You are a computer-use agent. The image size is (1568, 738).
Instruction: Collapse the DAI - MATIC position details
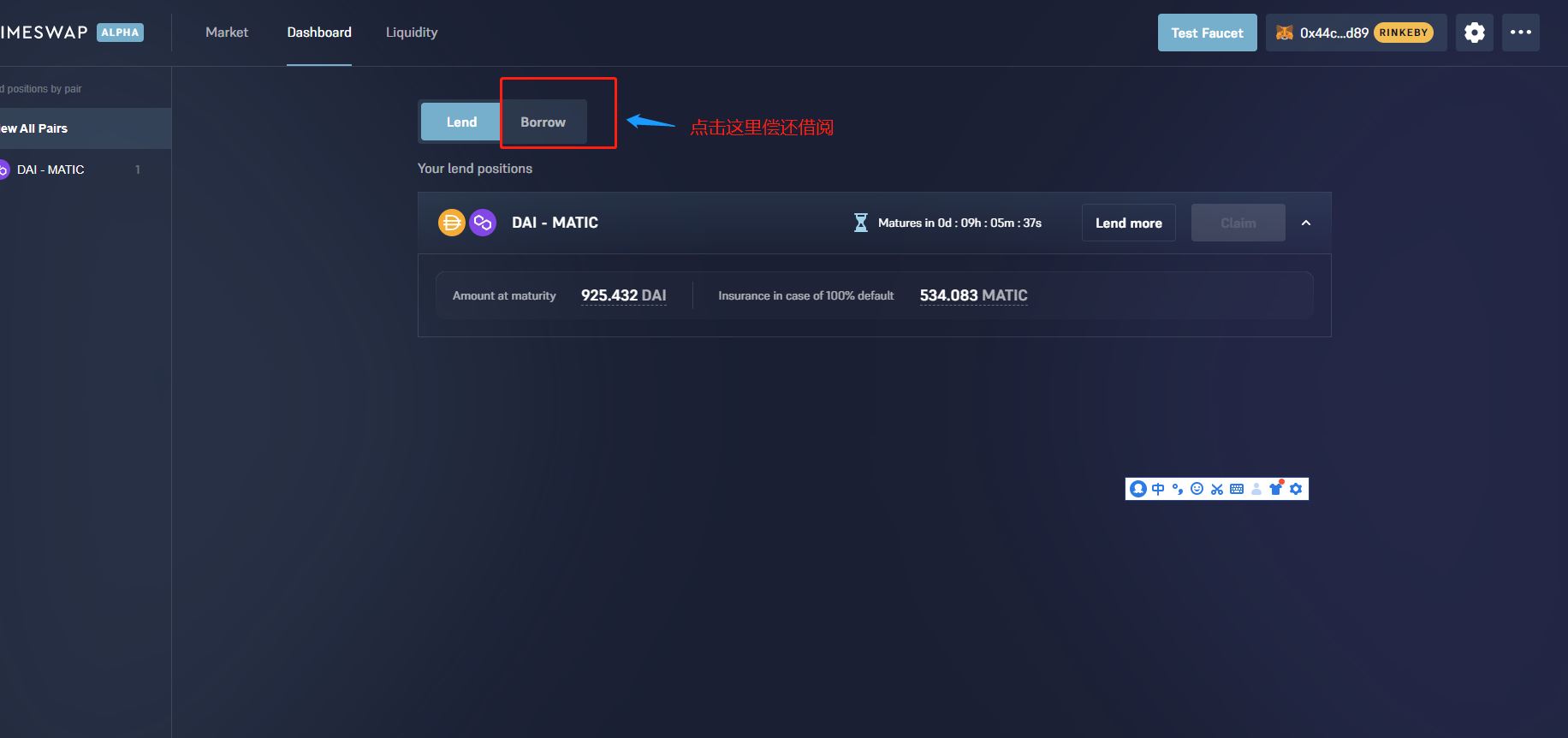pyautogui.click(x=1306, y=223)
